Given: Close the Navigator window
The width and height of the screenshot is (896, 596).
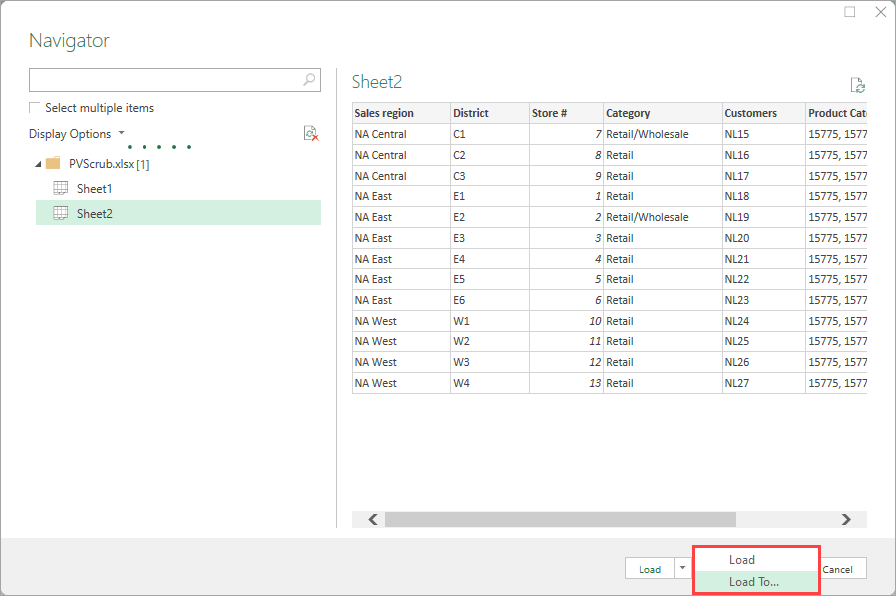Looking at the screenshot, I should tap(881, 12).
